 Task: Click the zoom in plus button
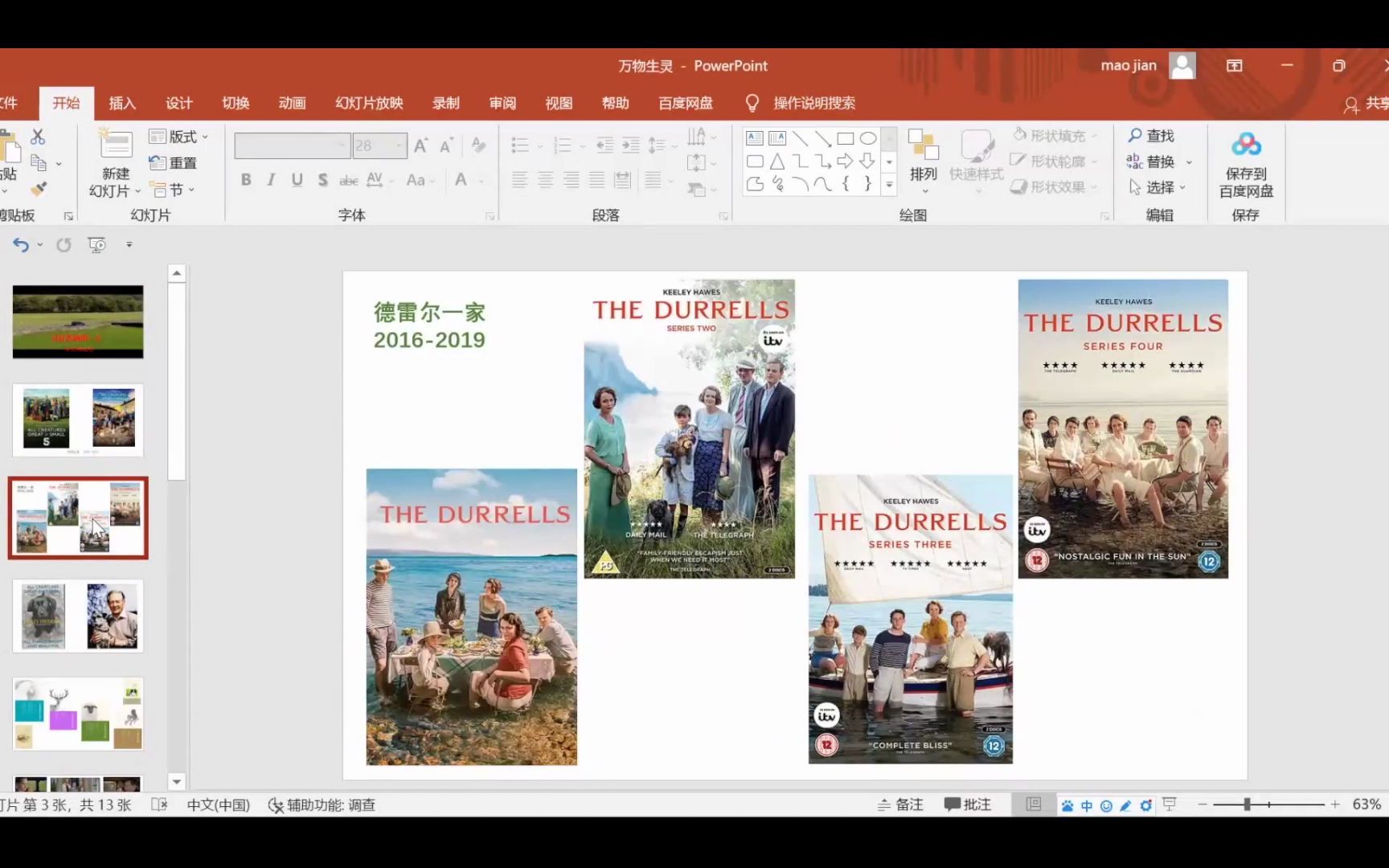point(1335,805)
